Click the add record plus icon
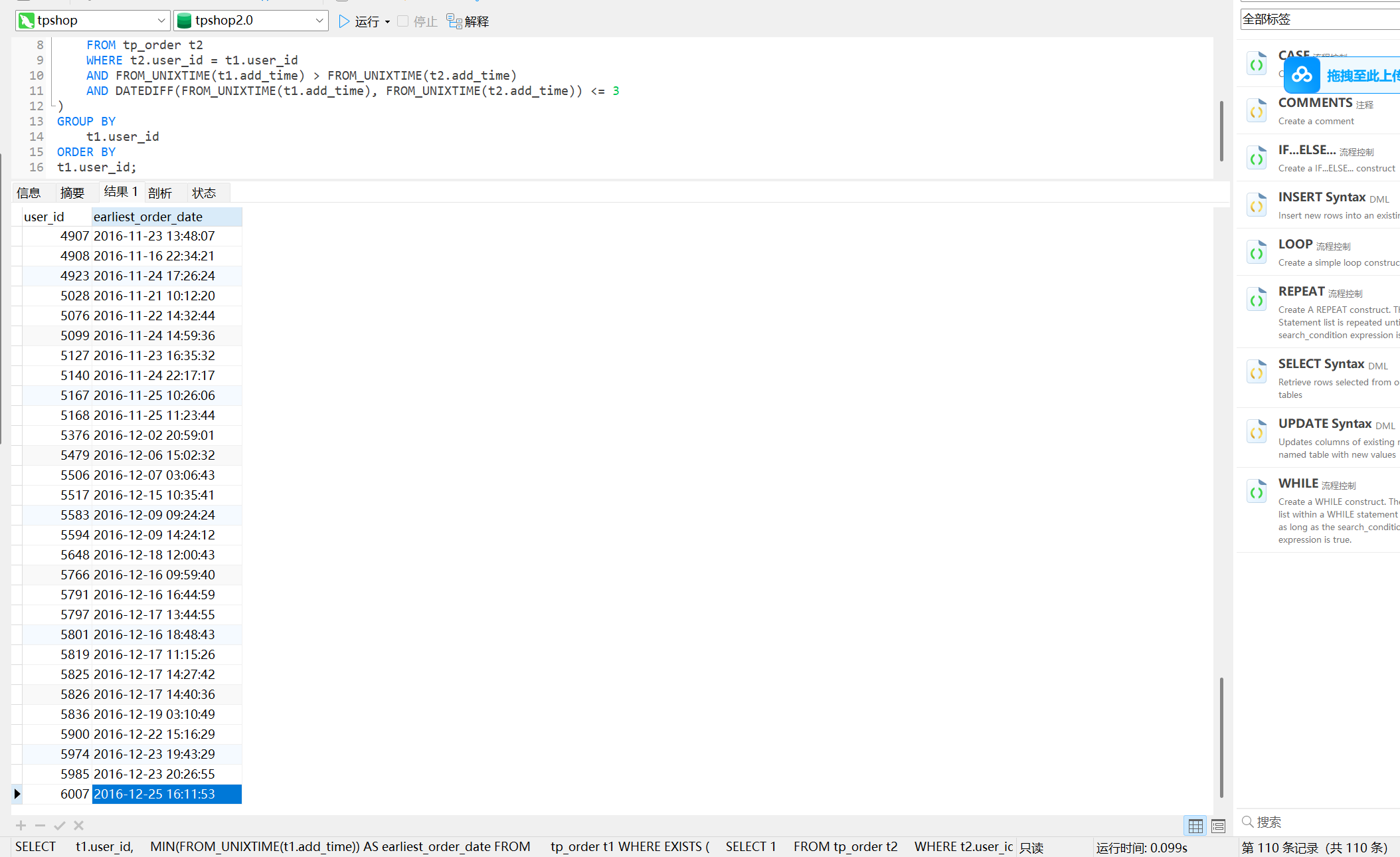The width and height of the screenshot is (1400, 857). point(21,825)
